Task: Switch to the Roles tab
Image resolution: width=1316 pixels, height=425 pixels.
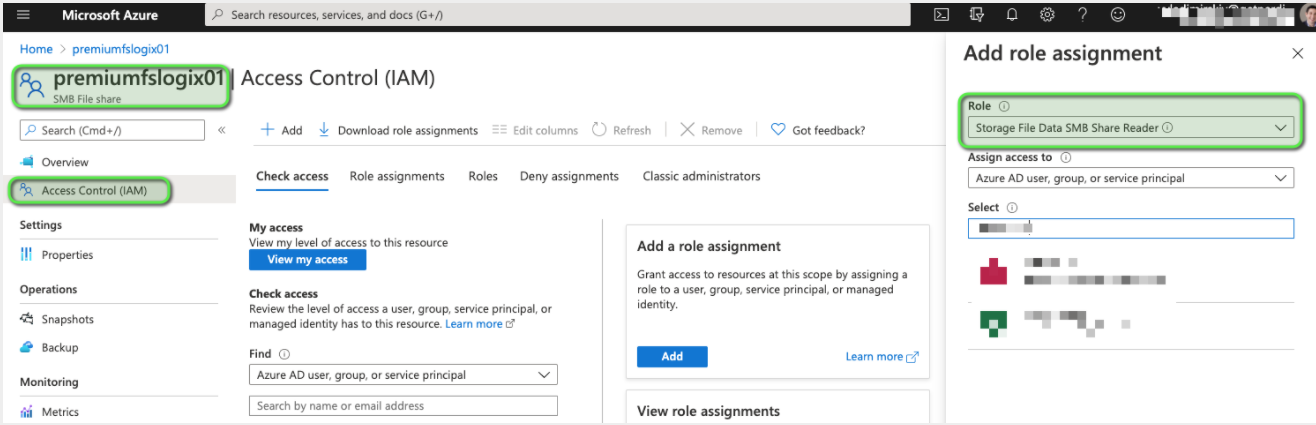Action: (x=483, y=176)
